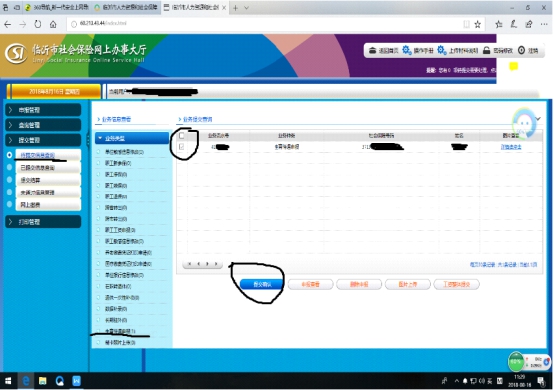Viewport: 554px width, 390px height.
Task: Click the browser refresh icon
Action: point(37,24)
